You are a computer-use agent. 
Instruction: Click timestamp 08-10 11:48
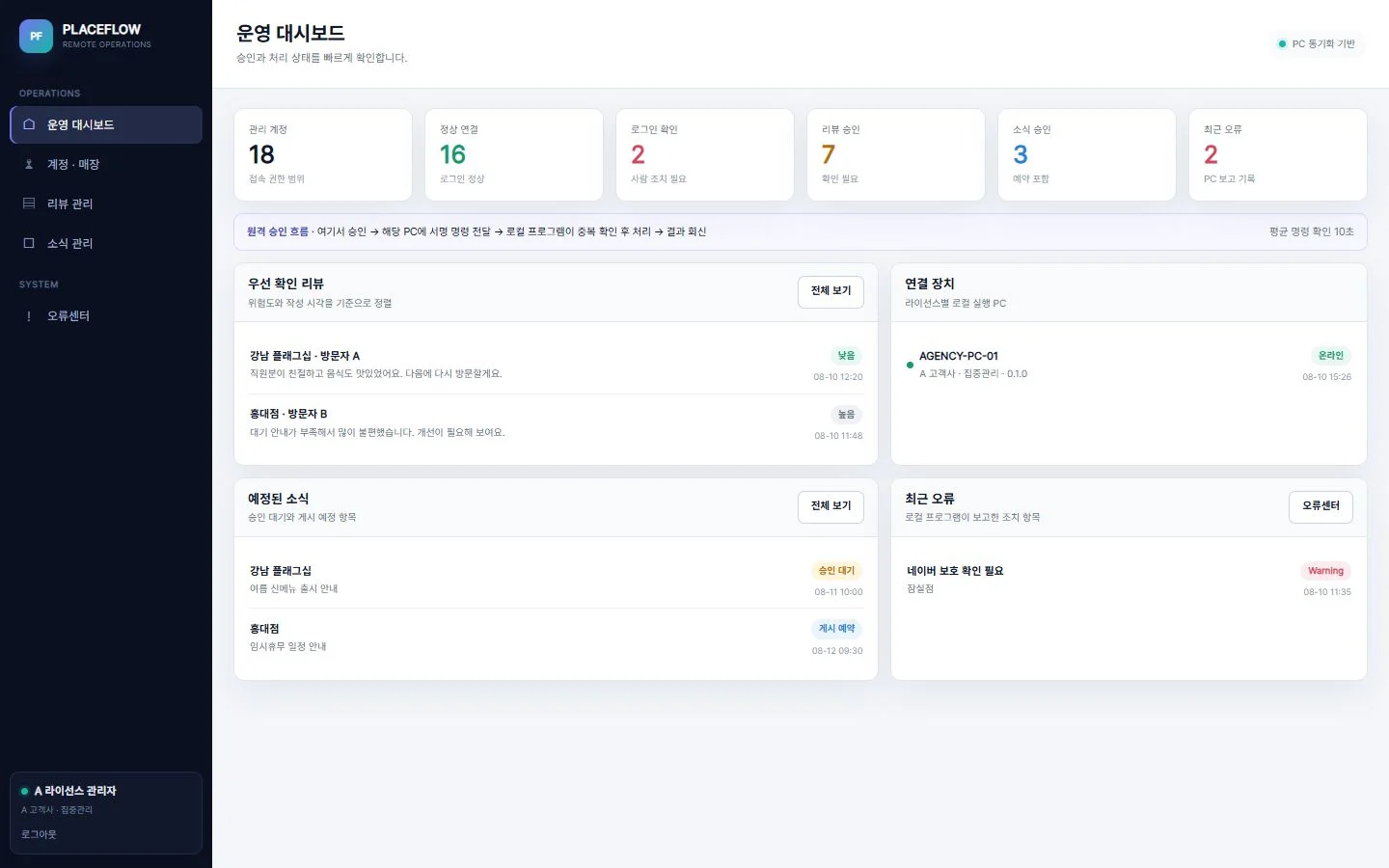coord(838,436)
